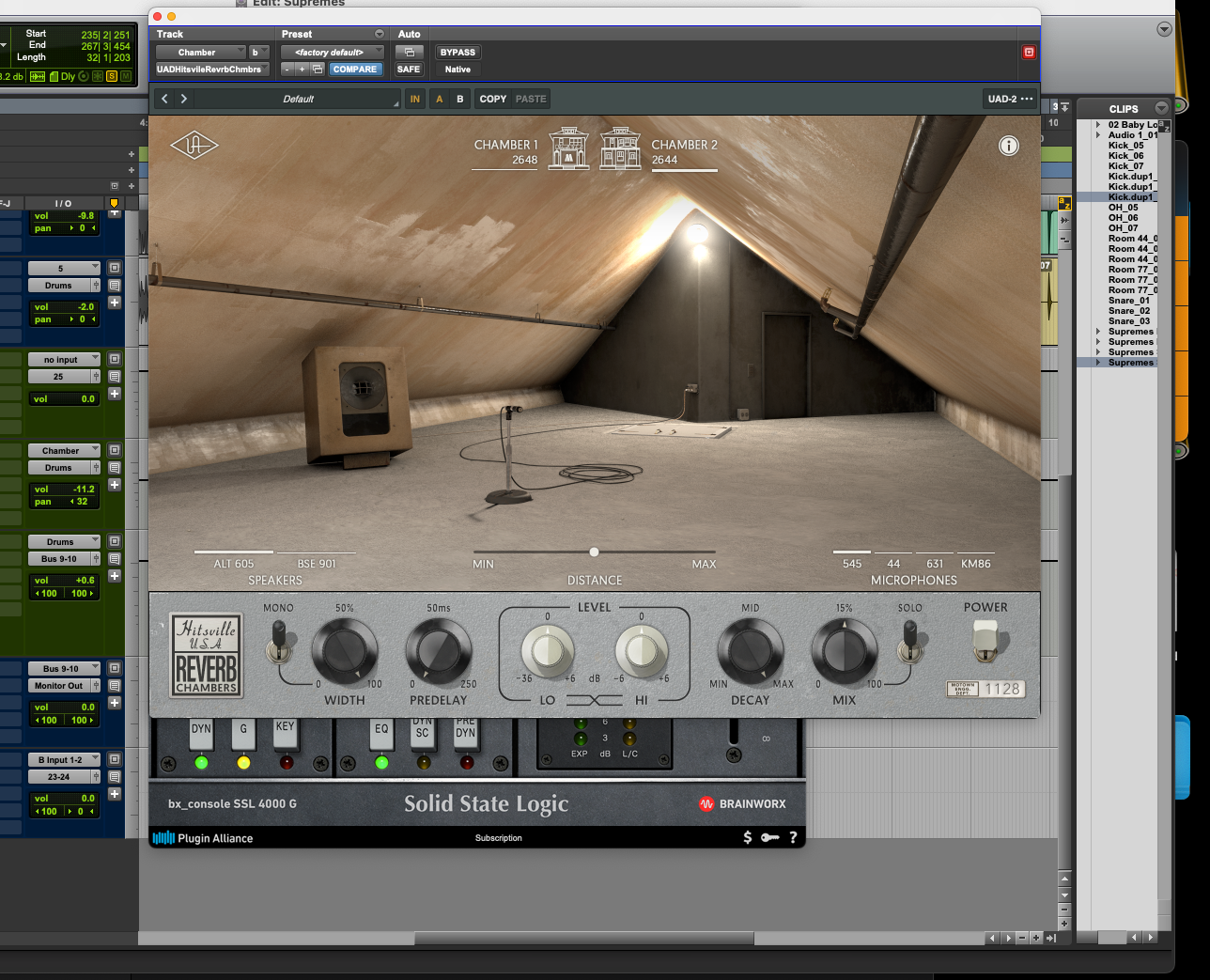Open the Plugin Alliance help question mark
The image size is (1210, 980).
click(793, 837)
